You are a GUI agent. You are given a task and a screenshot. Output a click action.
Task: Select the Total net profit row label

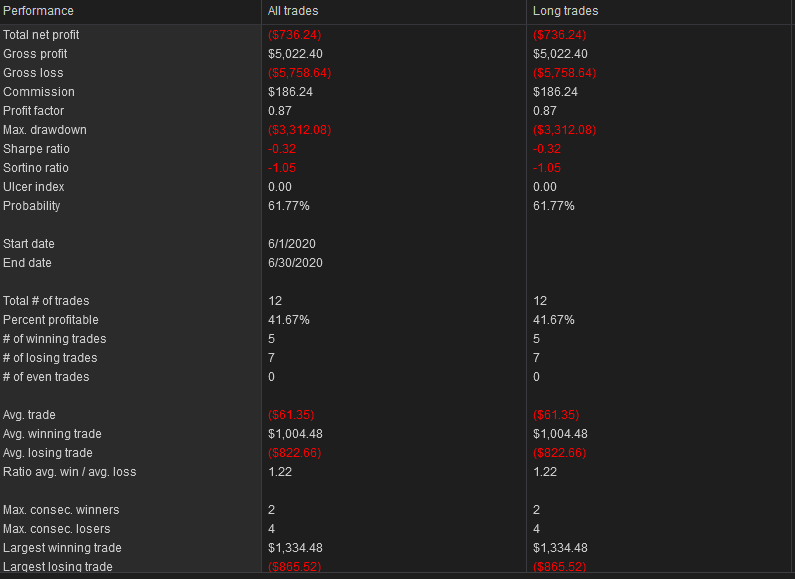41,35
